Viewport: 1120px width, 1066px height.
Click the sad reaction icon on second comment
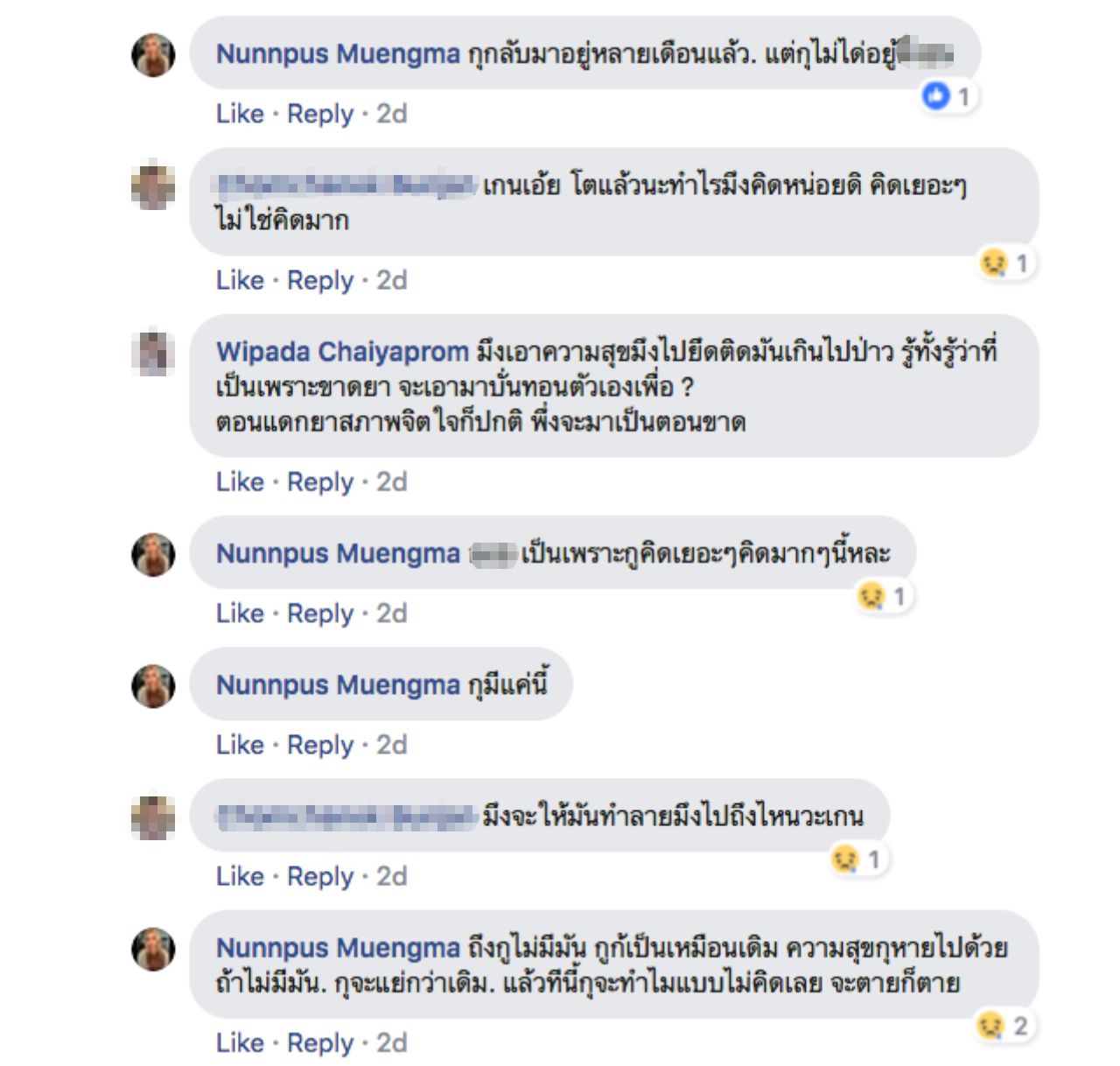coord(994,263)
